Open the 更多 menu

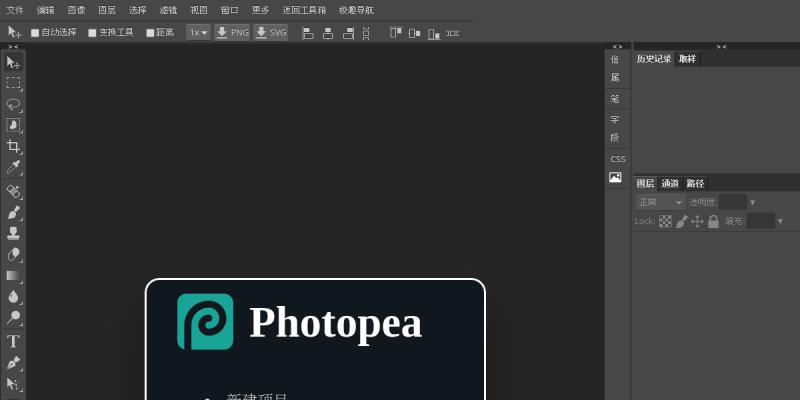click(x=260, y=10)
